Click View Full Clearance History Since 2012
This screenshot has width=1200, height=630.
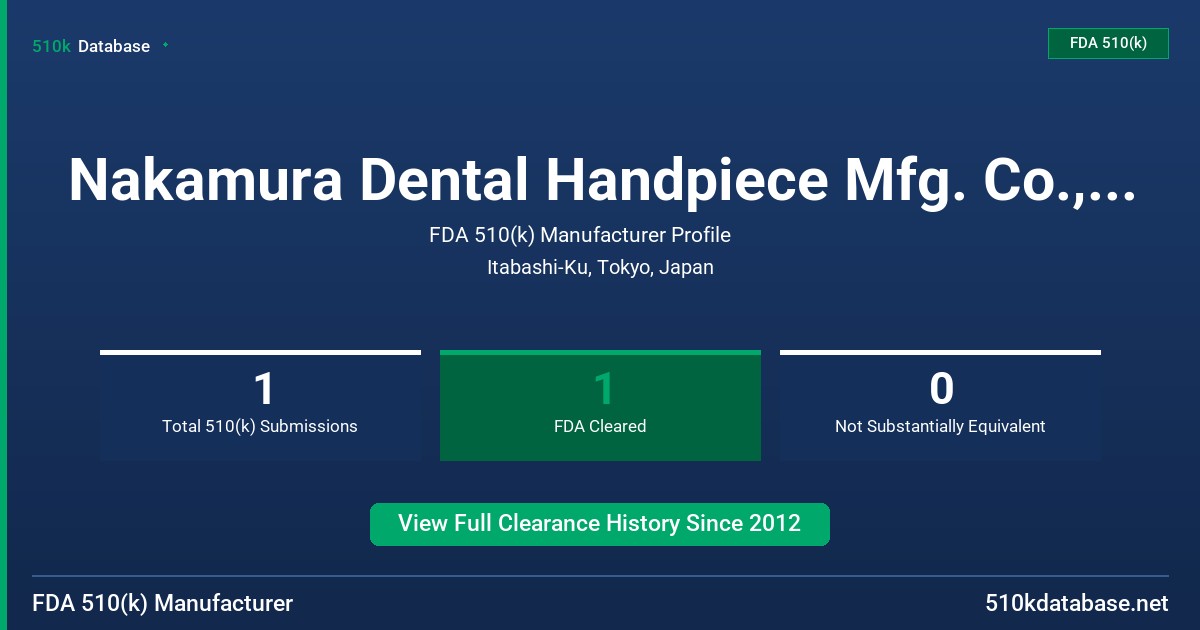(600, 524)
